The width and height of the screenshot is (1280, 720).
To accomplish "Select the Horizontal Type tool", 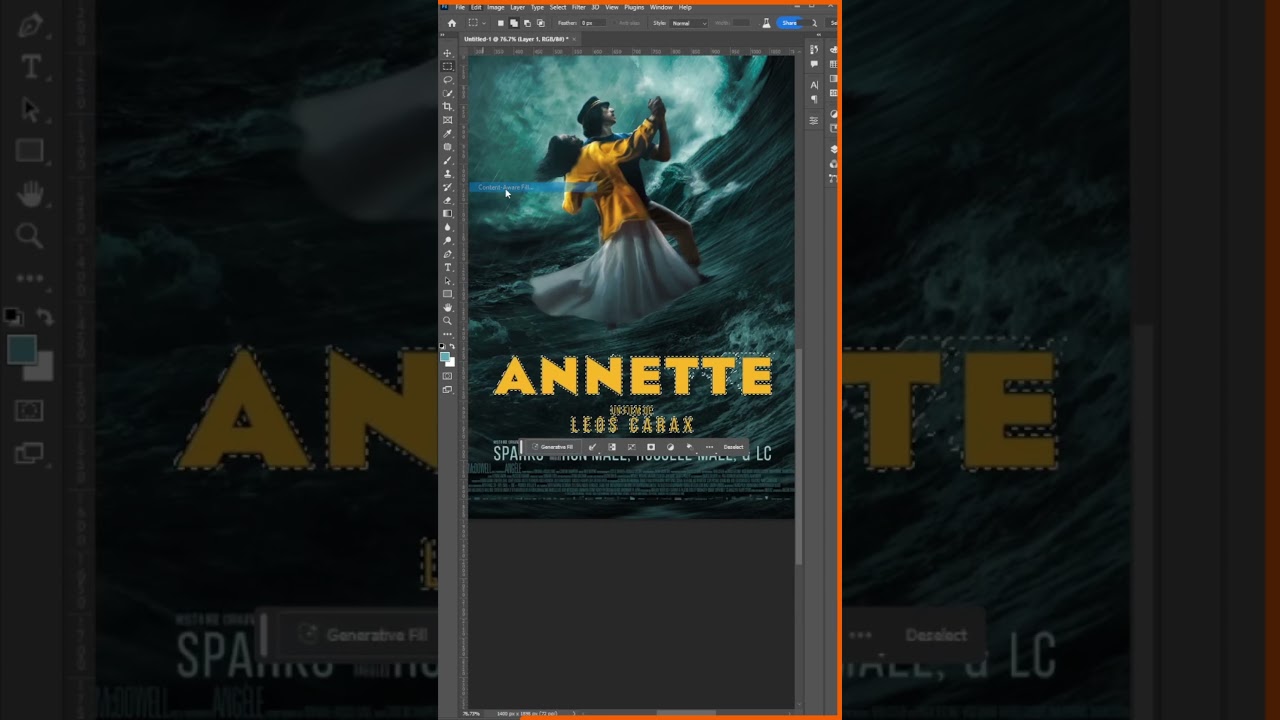I will 447,267.
